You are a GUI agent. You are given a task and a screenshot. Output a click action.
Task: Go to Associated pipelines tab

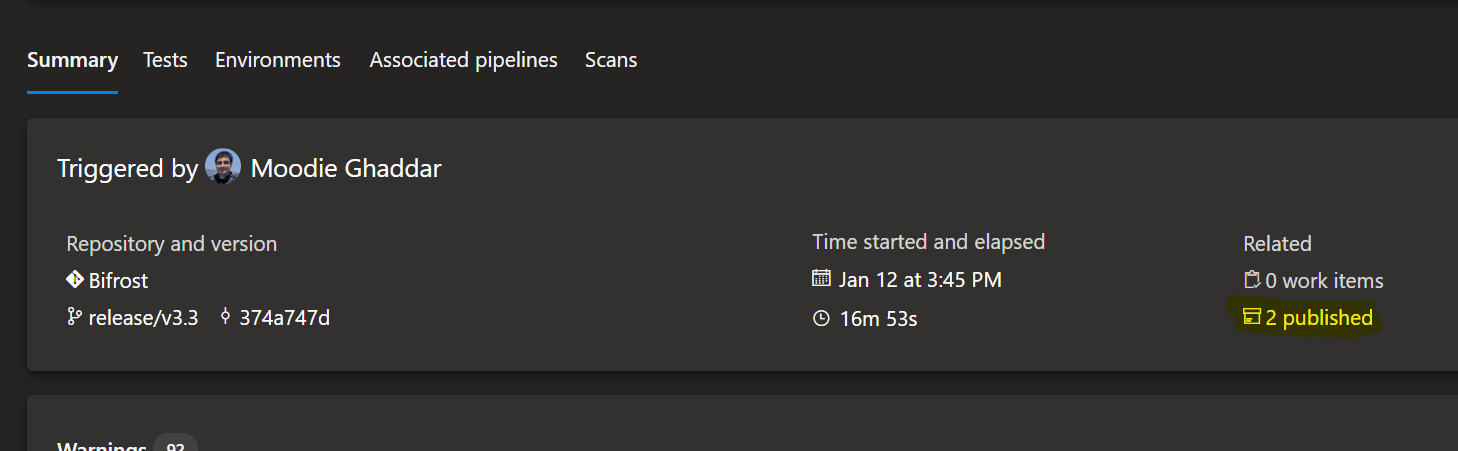point(464,60)
